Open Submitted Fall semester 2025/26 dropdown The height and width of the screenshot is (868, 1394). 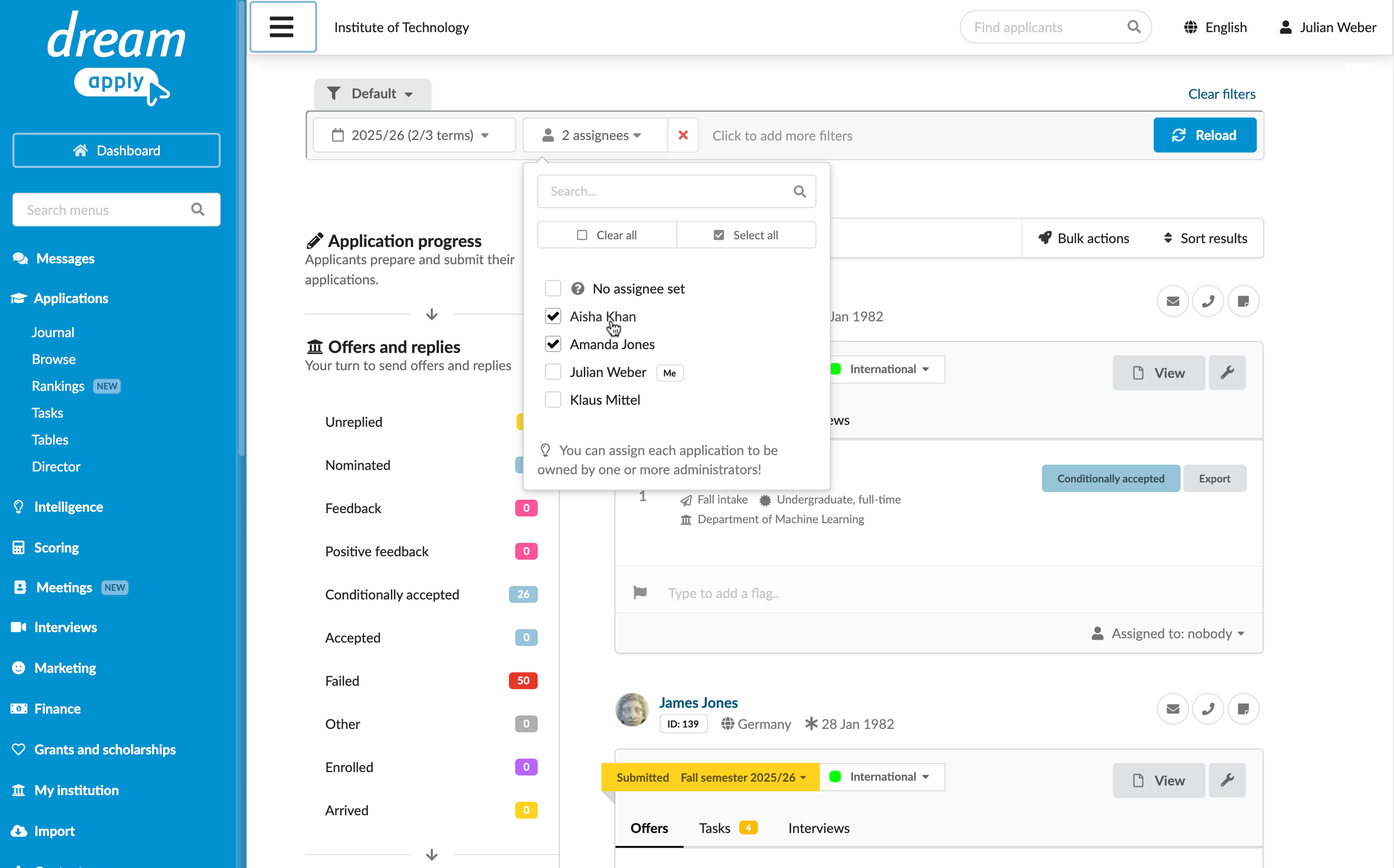point(711,777)
